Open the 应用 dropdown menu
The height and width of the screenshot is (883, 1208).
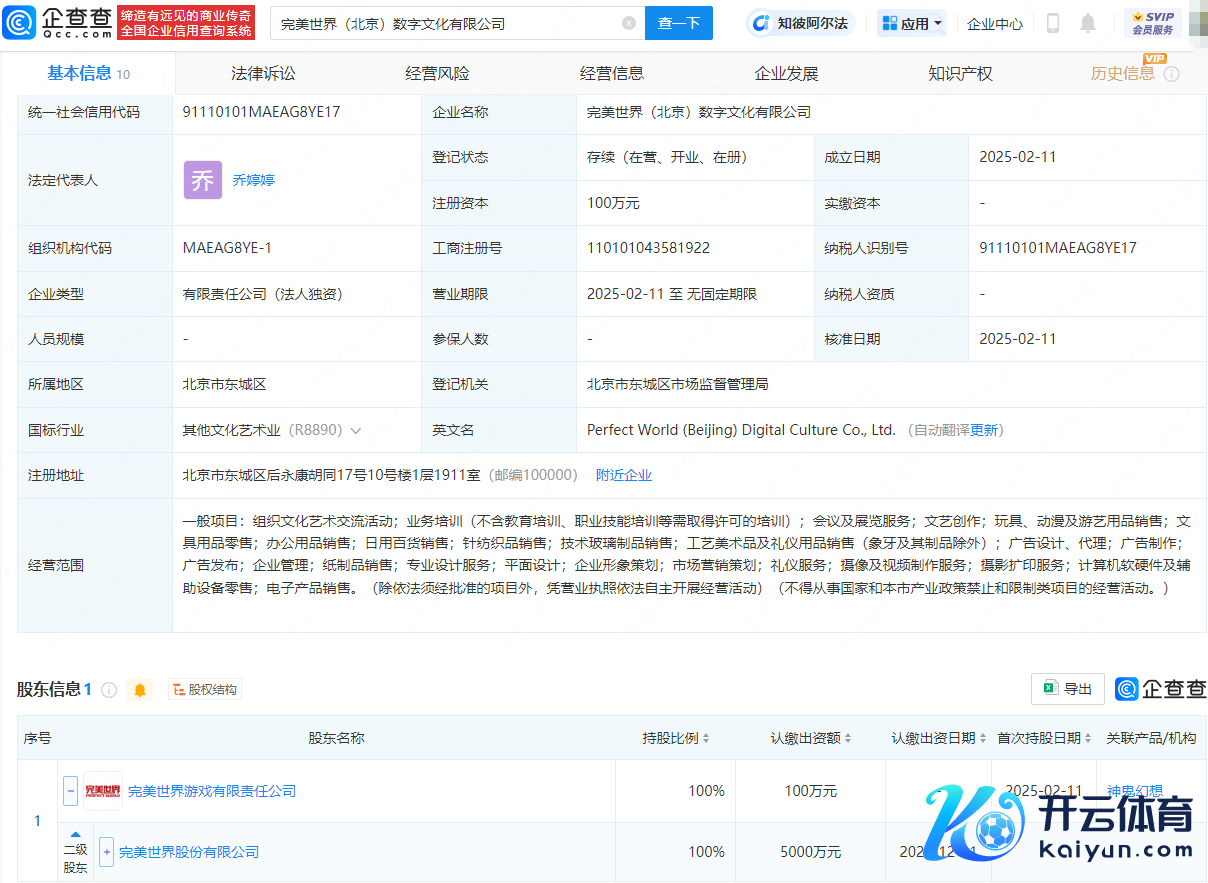[912, 23]
